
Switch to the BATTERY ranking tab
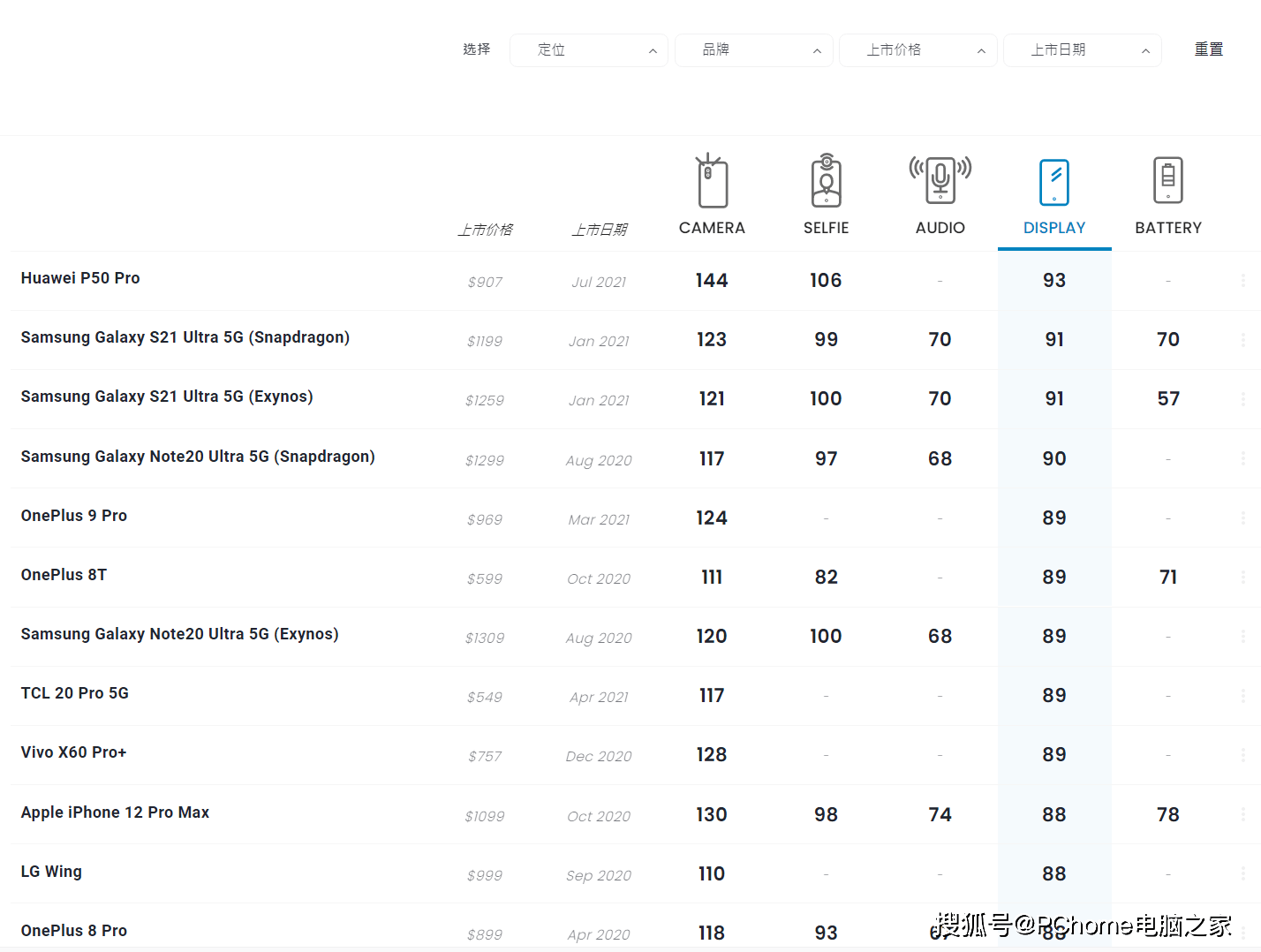[x=1168, y=228]
